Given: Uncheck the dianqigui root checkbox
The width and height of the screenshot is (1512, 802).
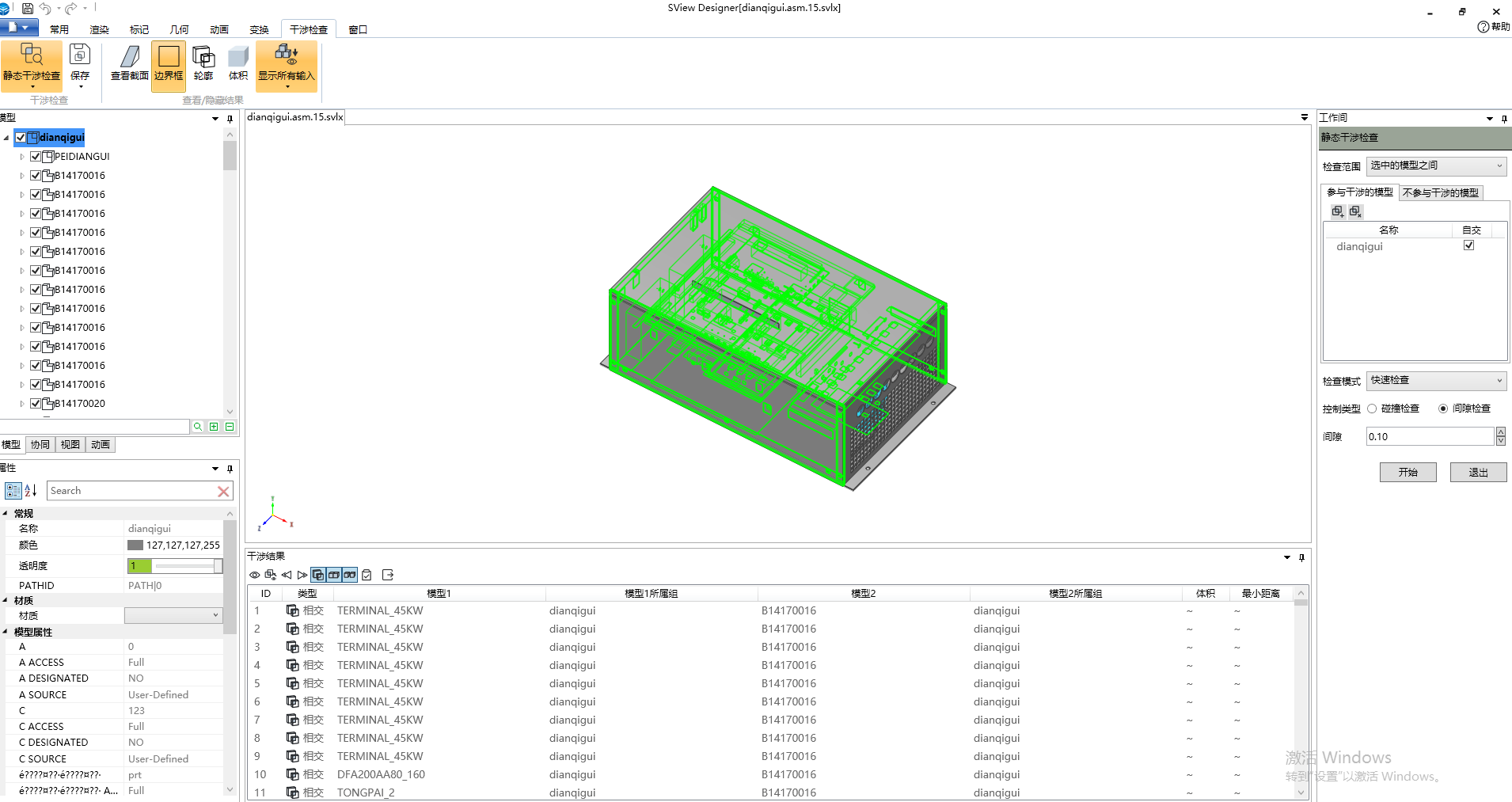Looking at the screenshot, I should tap(21, 138).
